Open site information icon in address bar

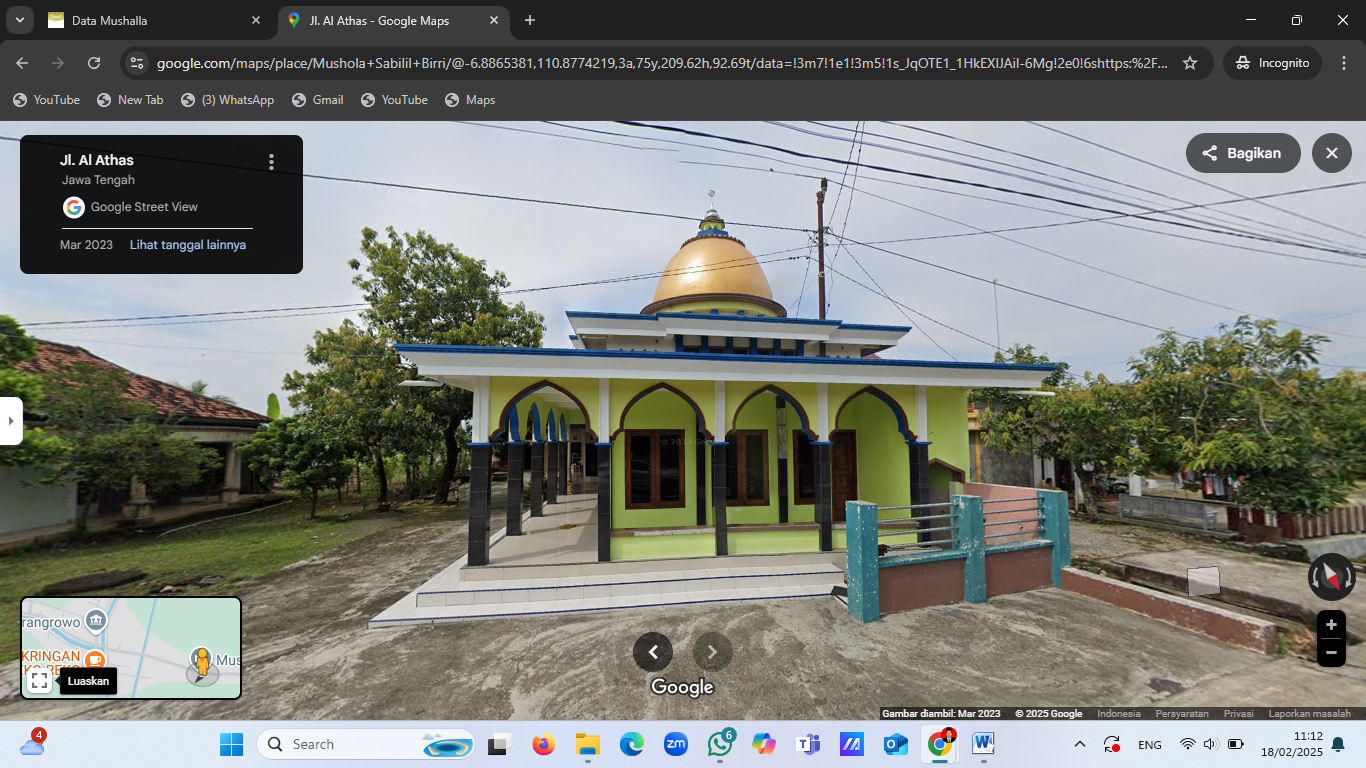coord(137,63)
